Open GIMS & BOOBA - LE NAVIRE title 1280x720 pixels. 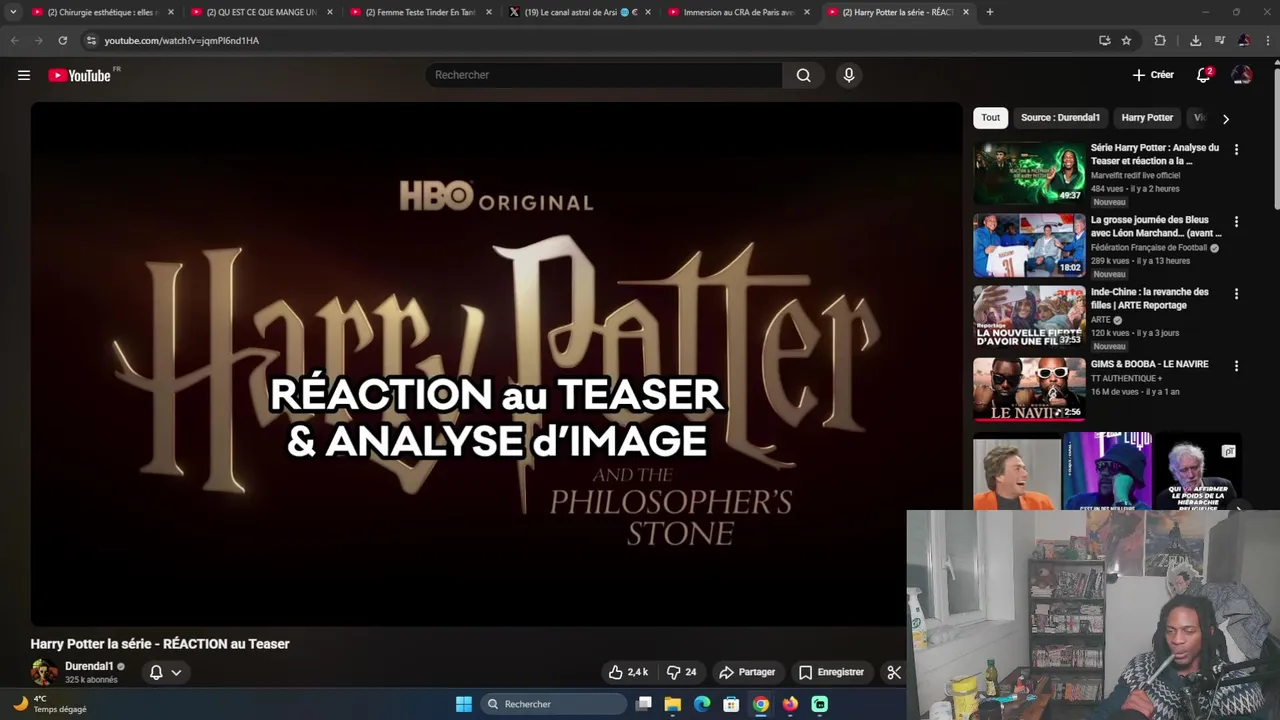tap(1150, 364)
